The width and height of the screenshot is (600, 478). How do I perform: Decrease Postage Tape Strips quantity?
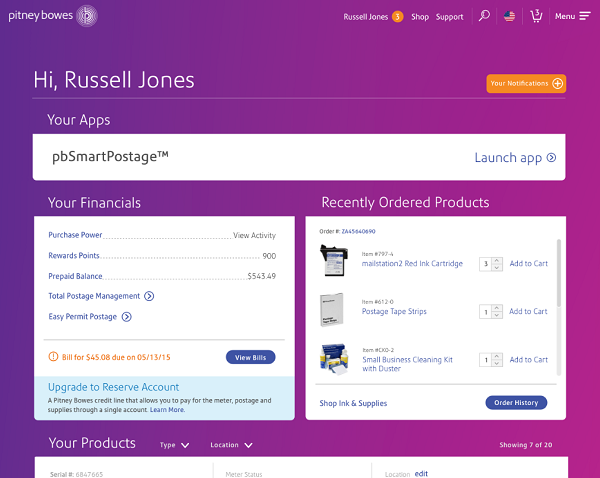coord(497,315)
